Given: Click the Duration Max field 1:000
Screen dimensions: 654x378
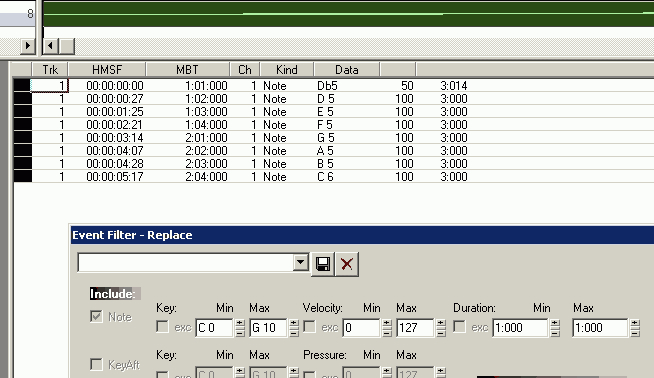Looking at the screenshot, I should point(601,328).
